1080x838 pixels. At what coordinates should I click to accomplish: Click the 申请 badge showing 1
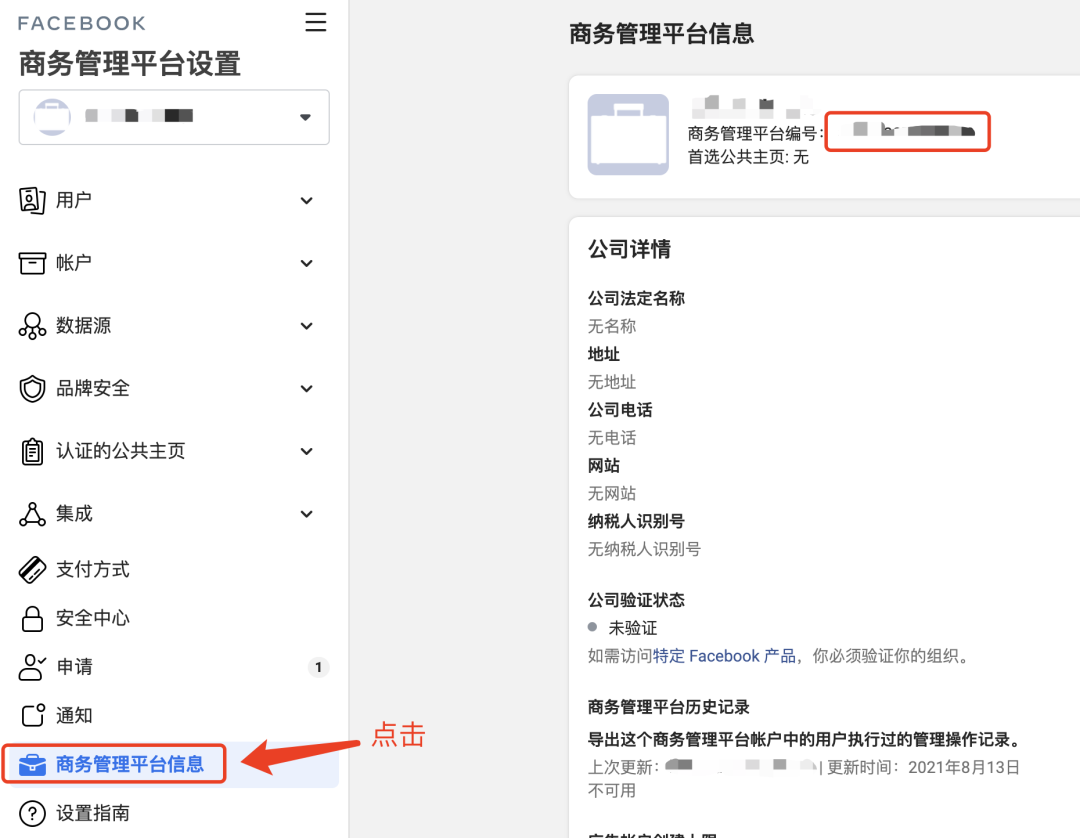click(x=318, y=667)
